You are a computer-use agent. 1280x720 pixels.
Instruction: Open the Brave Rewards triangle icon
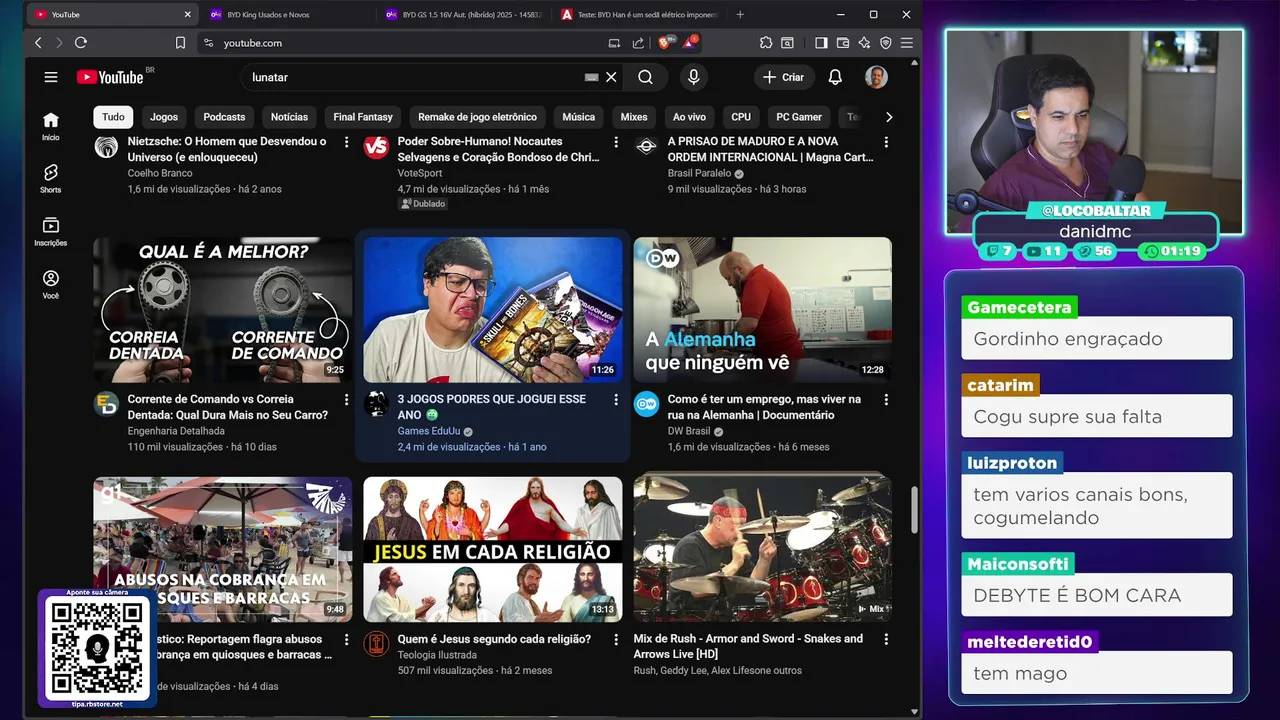690,43
